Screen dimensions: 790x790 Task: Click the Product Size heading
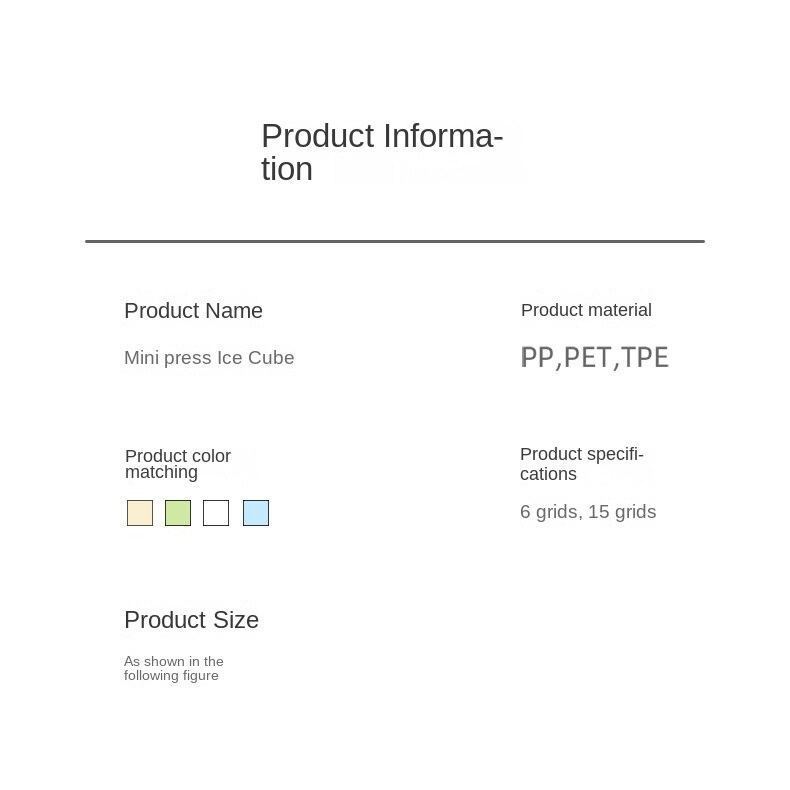click(191, 620)
